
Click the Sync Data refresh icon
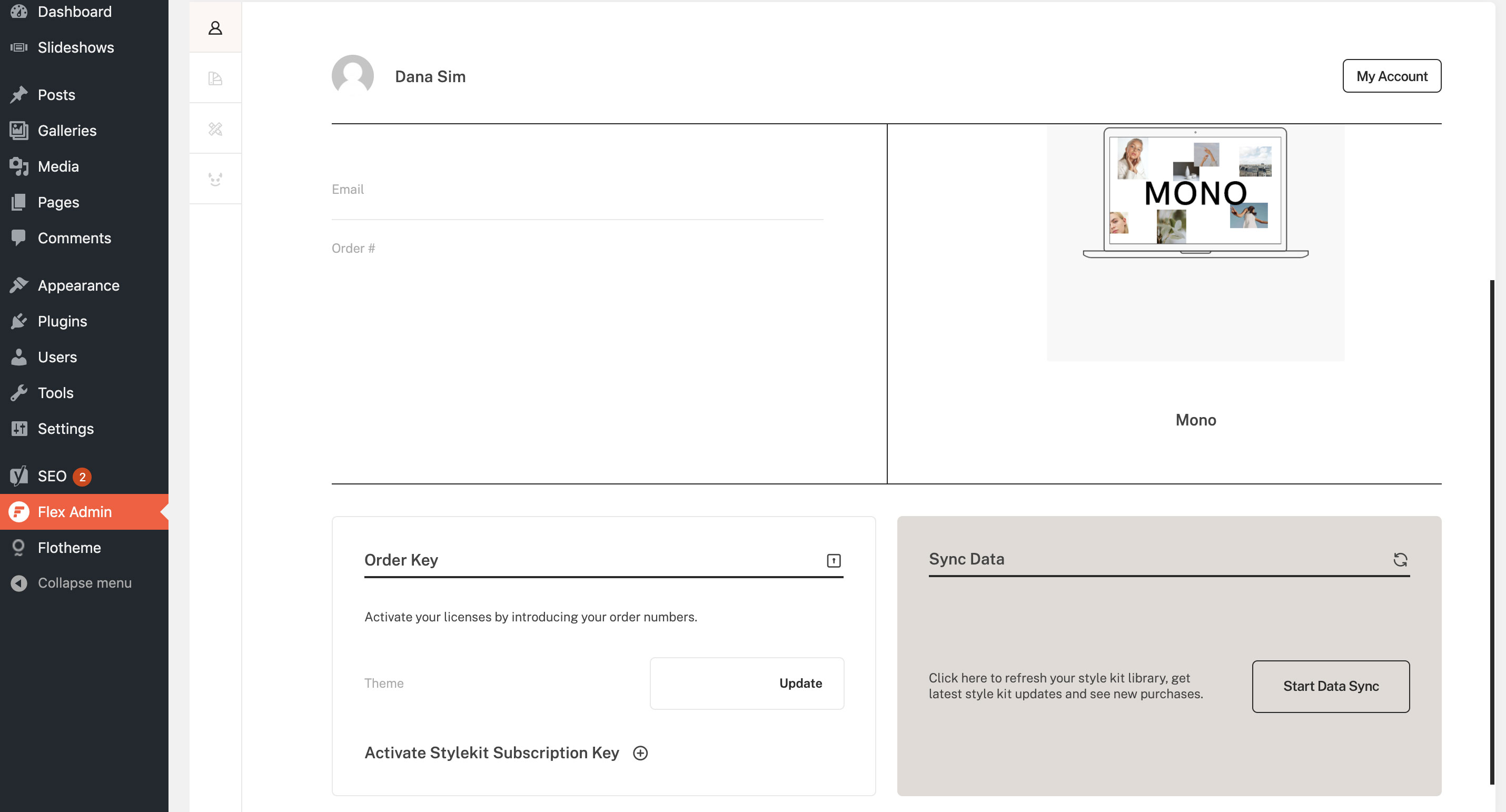[x=1400, y=559]
